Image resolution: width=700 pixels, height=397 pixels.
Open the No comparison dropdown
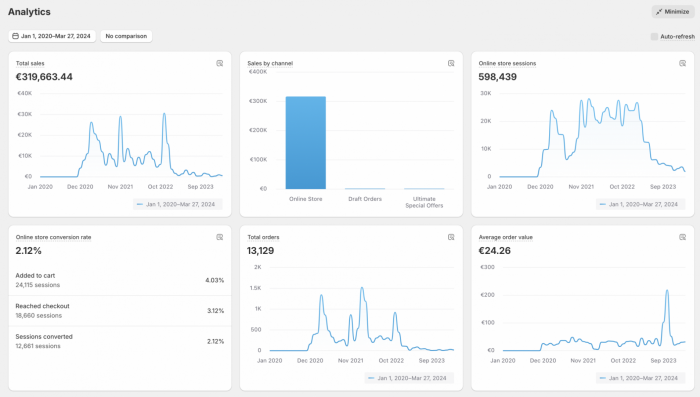(126, 36)
